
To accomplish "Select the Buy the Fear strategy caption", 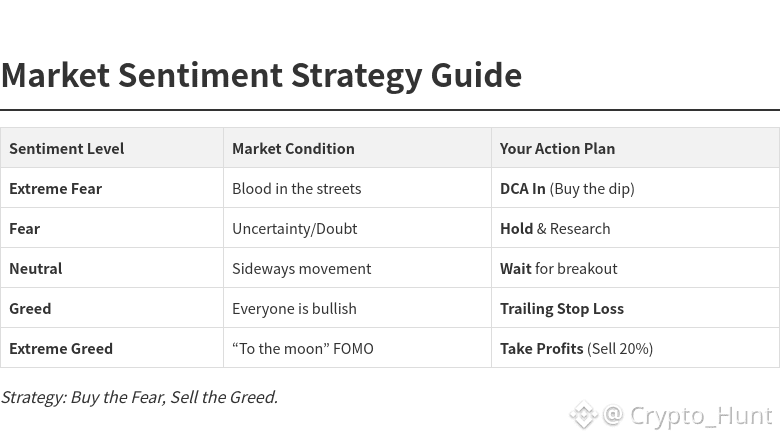I will coord(139,397).
